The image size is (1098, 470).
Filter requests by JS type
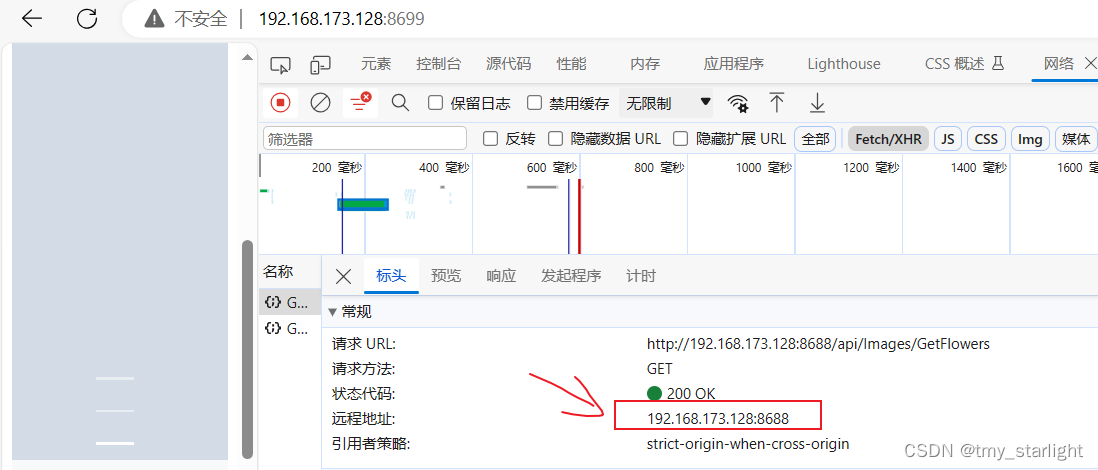click(x=948, y=139)
